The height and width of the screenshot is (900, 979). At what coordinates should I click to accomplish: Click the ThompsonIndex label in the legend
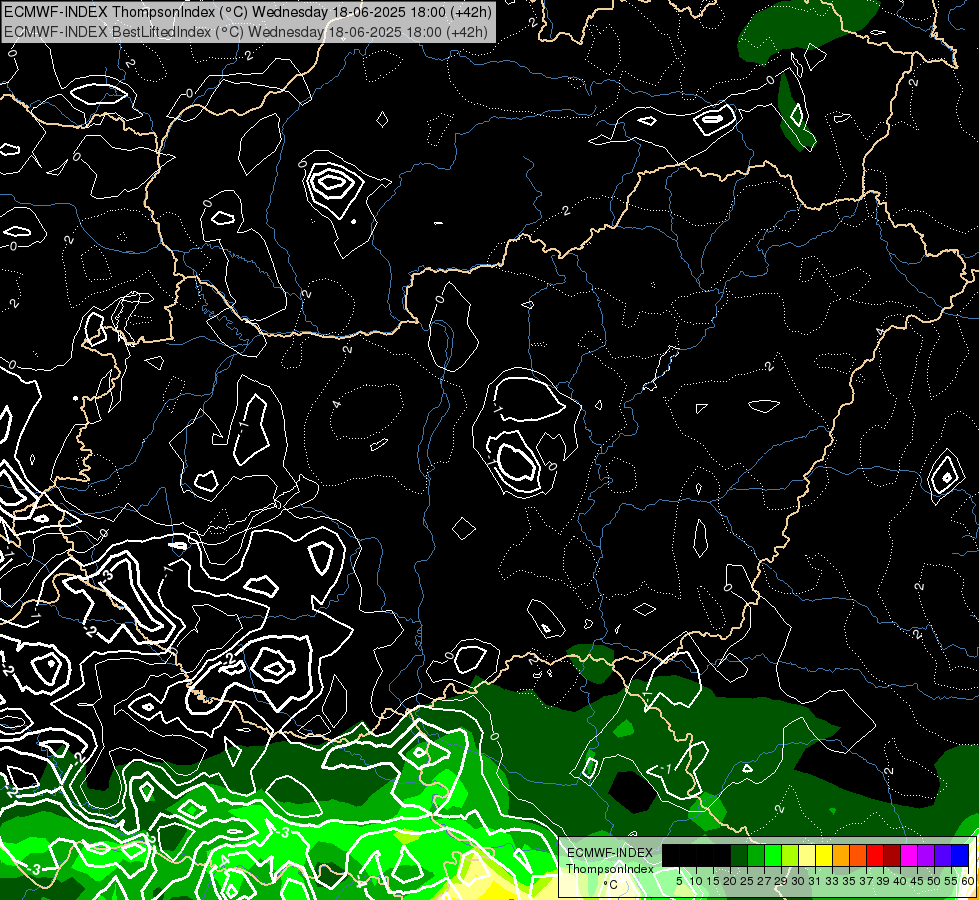[x=610, y=869]
